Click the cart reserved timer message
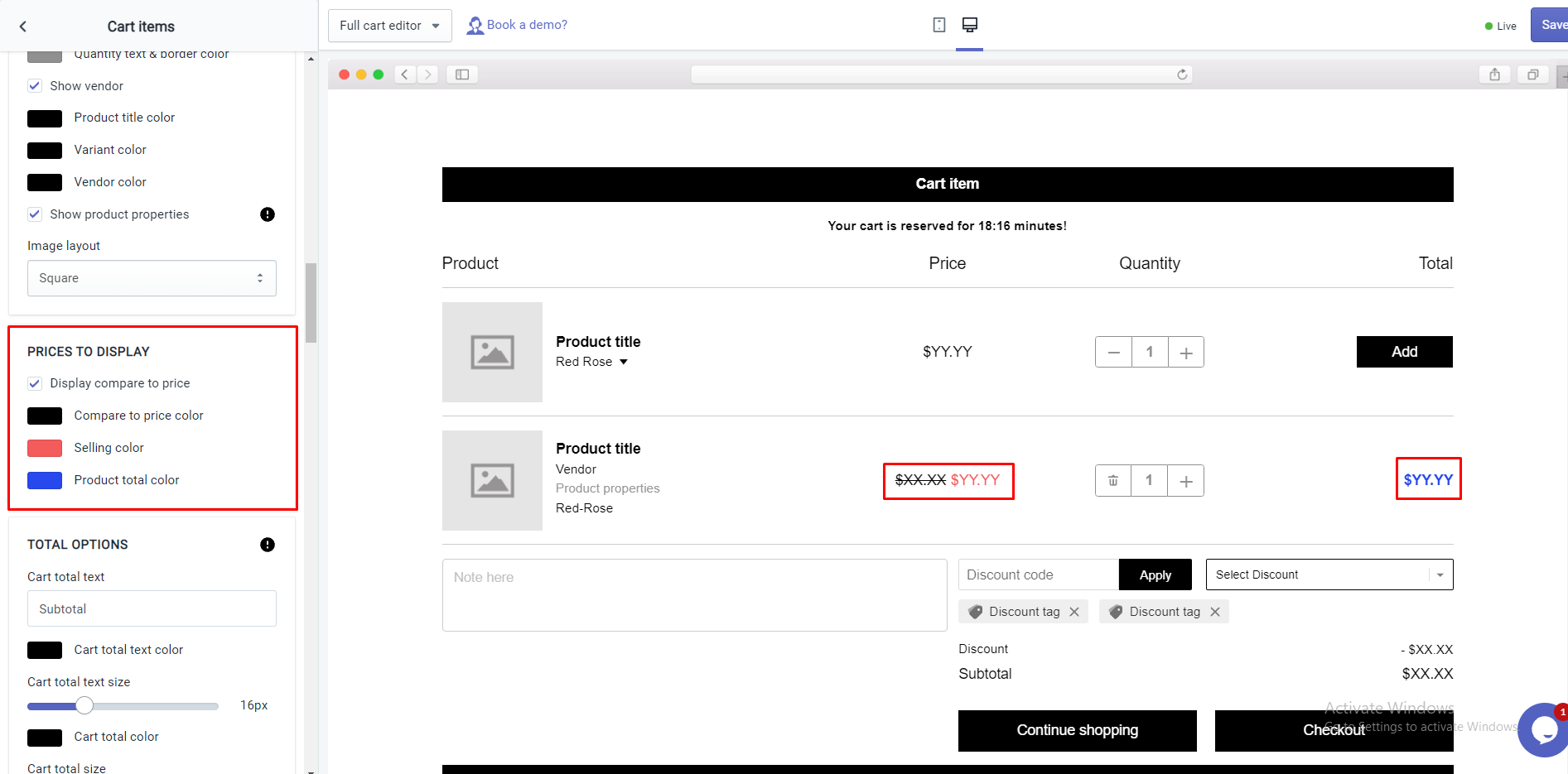This screenshot has height=774, width=1568. point(948,226)
